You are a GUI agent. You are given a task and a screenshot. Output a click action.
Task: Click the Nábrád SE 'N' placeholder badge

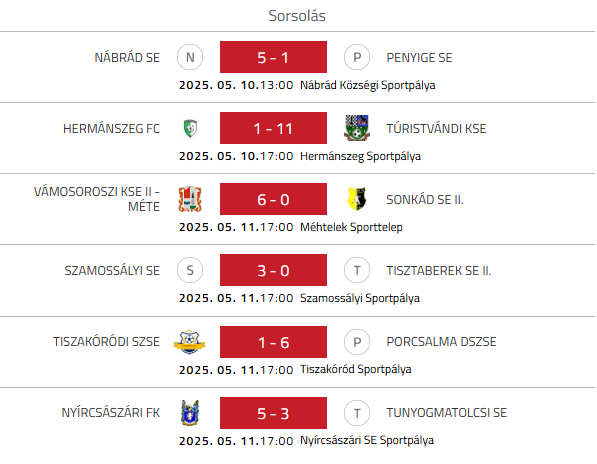coord(190,57)
